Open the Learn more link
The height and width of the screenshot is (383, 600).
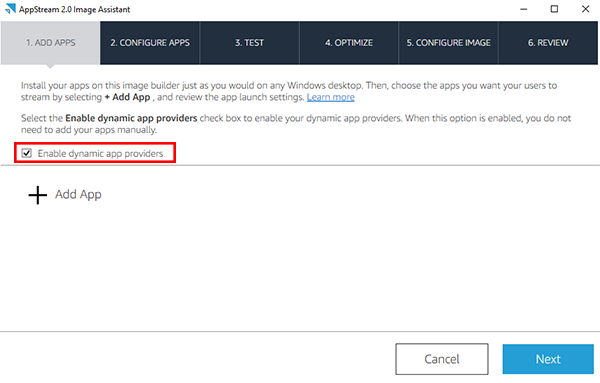click(331, 97)
